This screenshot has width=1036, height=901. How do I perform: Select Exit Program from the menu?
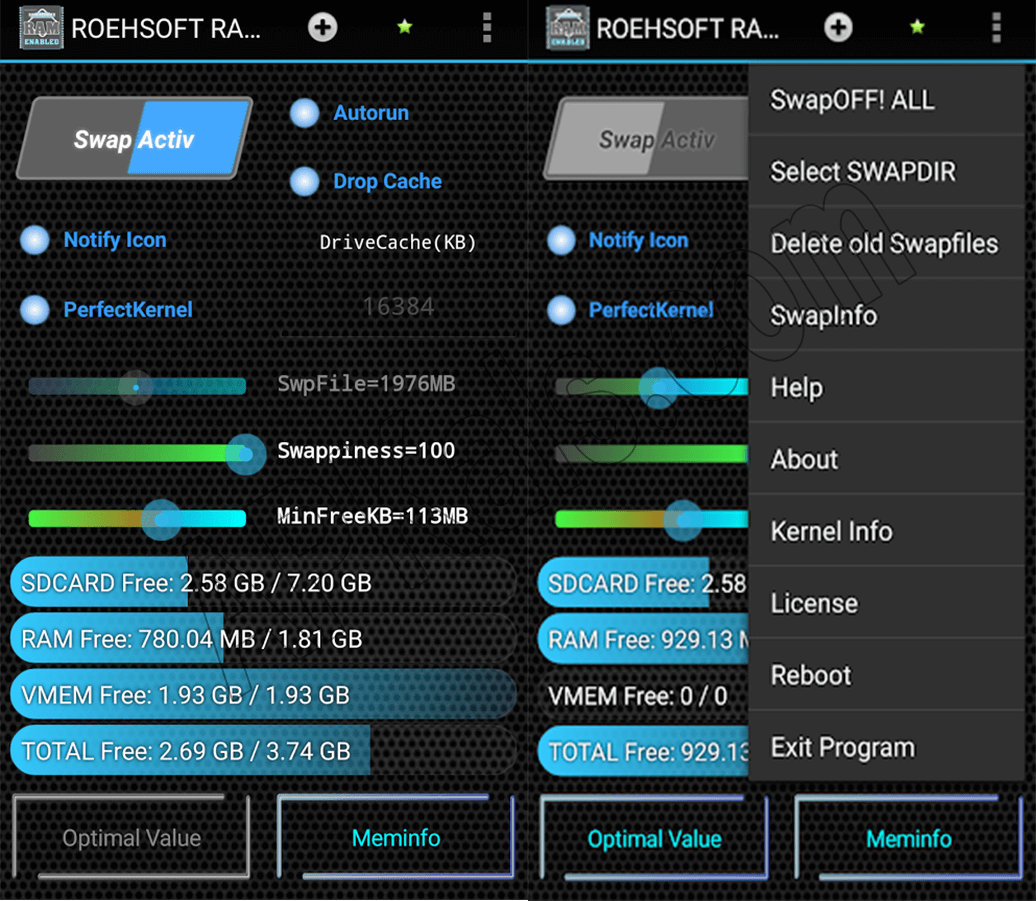tap(887, 748)
